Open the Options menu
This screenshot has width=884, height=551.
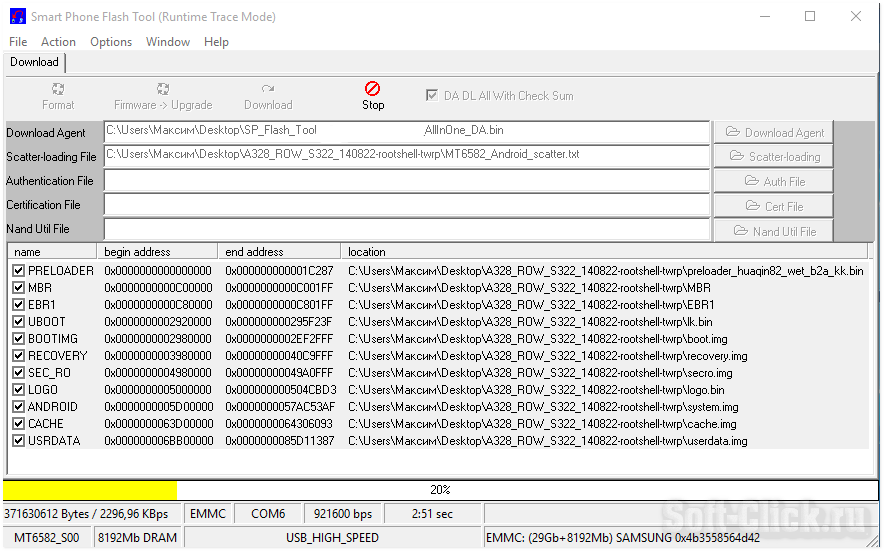[x=111, y=42]
